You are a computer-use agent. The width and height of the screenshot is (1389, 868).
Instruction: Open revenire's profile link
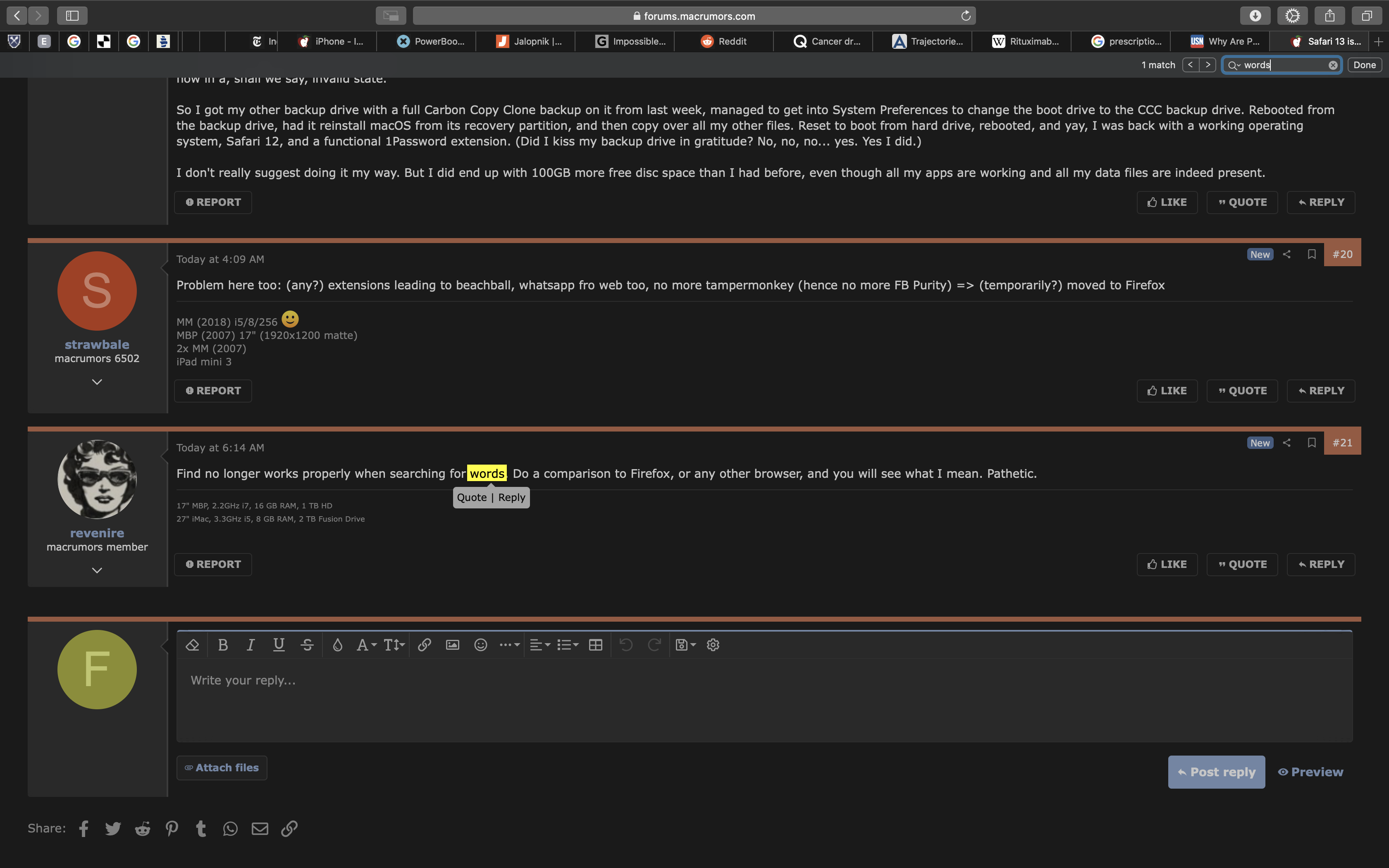coord(97,533)
